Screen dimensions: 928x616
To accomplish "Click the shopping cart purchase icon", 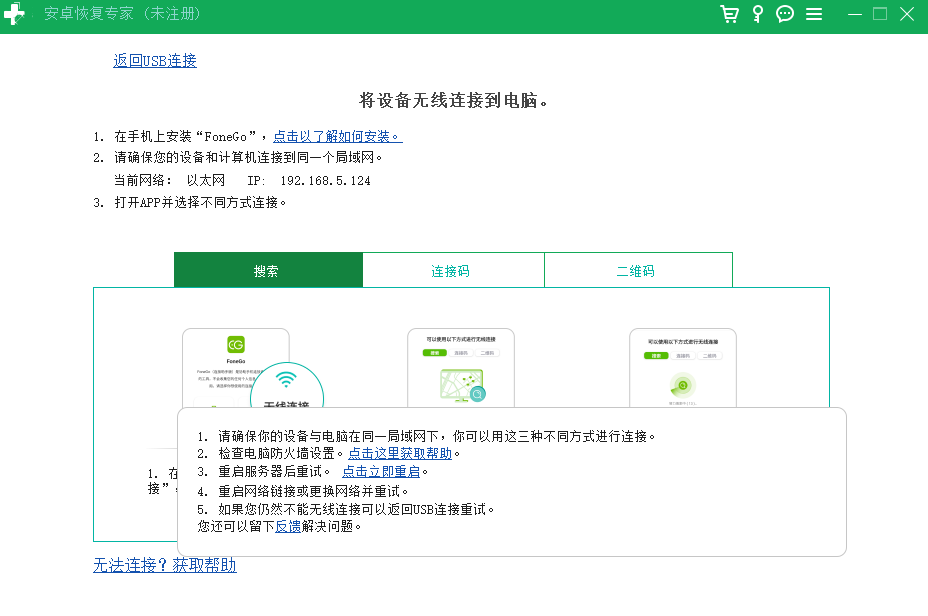I will (x=730, y=14).
